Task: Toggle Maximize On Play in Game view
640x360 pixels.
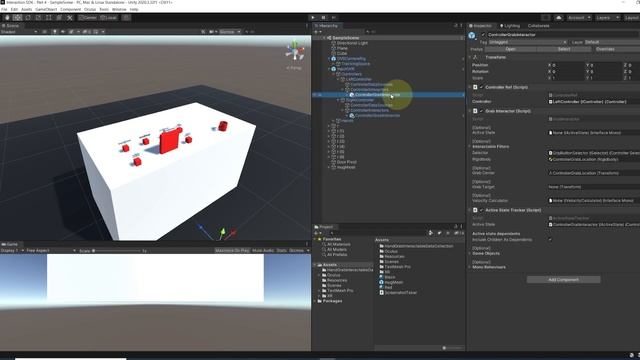Action: 232,250
